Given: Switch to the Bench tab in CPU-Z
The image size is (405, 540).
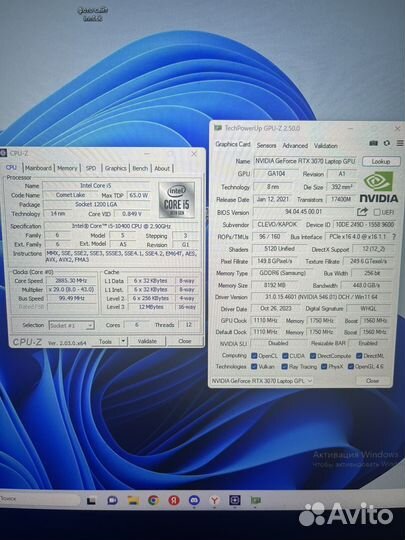Looking at the screenshot, I should pos(140,168).
